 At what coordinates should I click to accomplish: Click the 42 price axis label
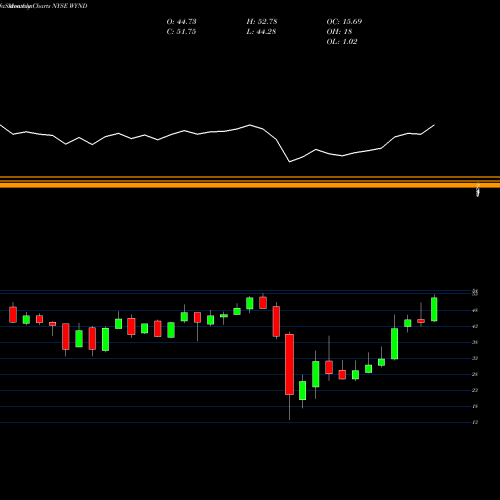(x=475, y=326)
